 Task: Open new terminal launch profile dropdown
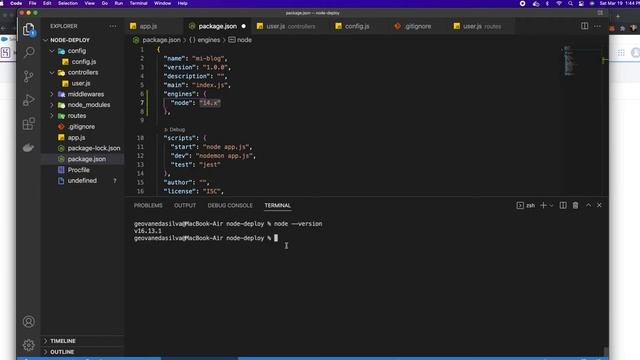tap(551, 206)
